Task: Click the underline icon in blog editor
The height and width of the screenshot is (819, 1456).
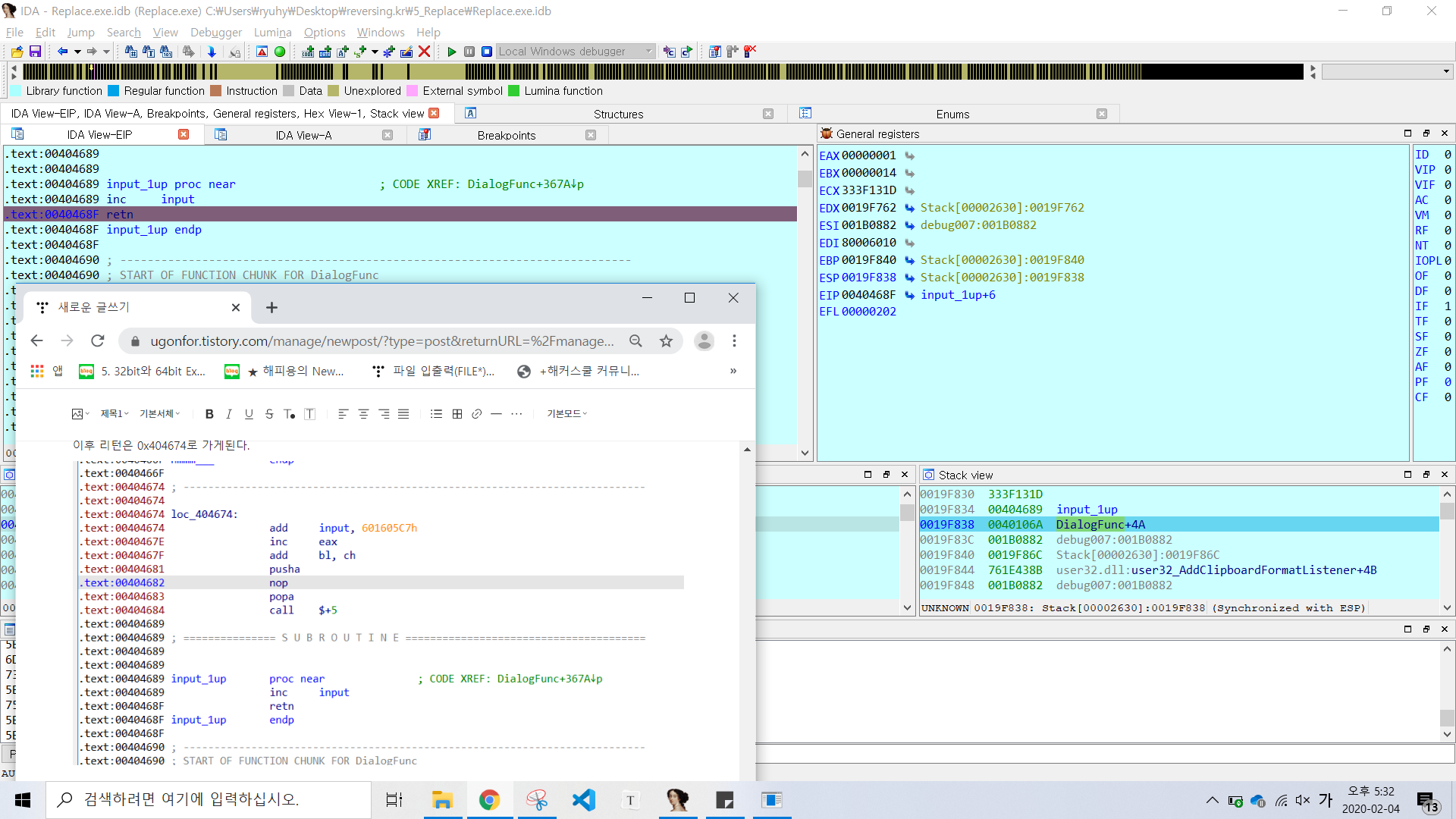Action: point(249,414)
